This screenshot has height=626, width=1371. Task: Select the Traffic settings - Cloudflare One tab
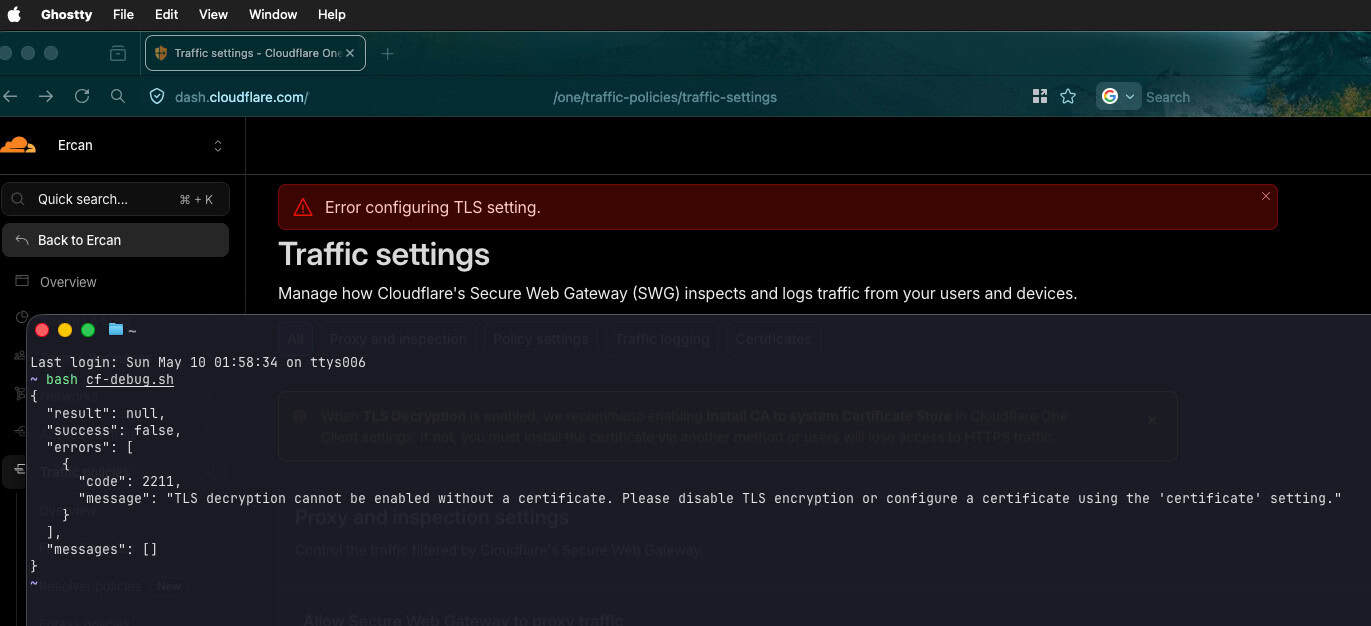[255, 53]
